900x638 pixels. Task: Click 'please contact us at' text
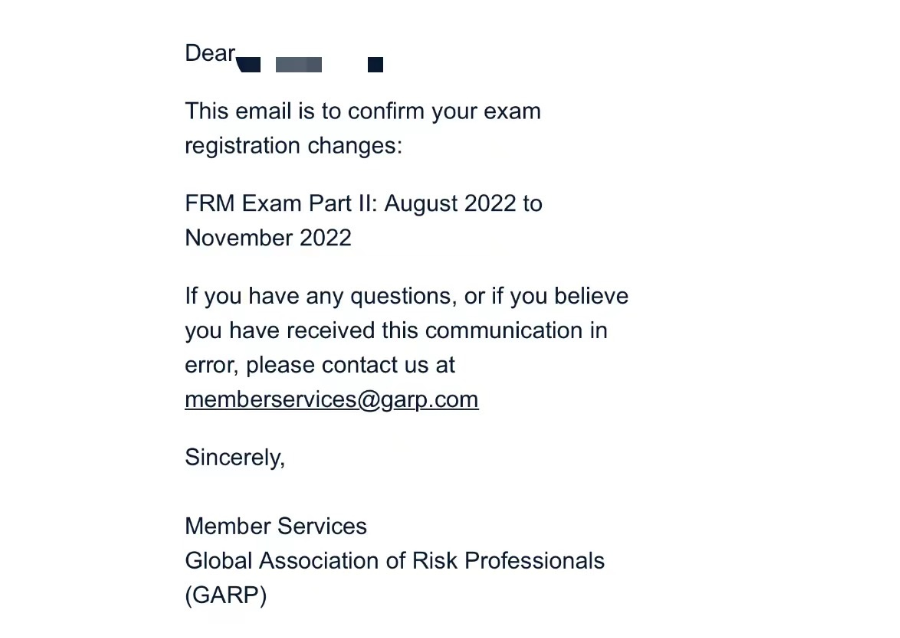pyautogui.click(x=350, y=365)
